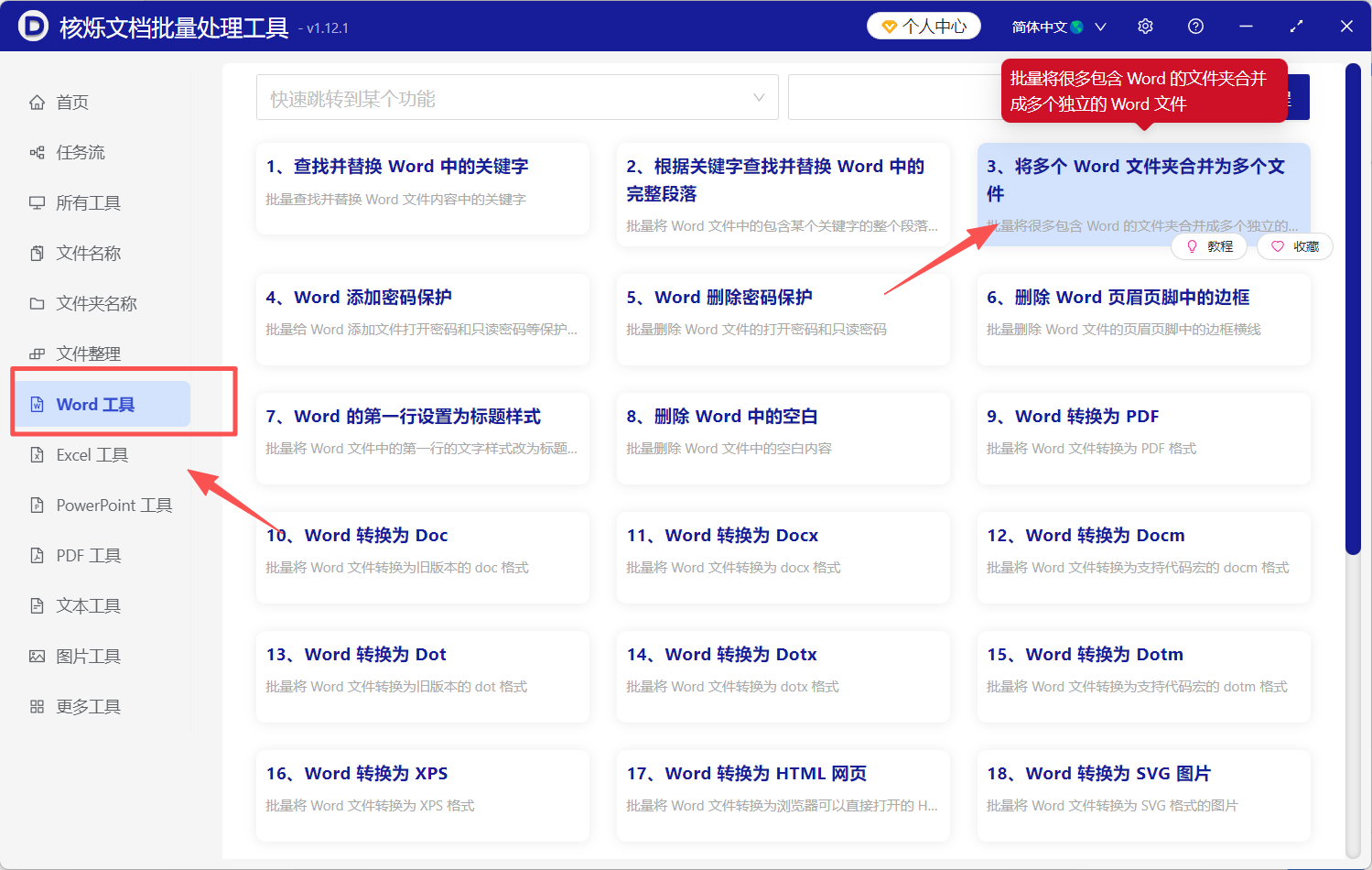Select 所有工具 in the sidebar
This screenshot has width=1372, height=870.
point(88,202)
